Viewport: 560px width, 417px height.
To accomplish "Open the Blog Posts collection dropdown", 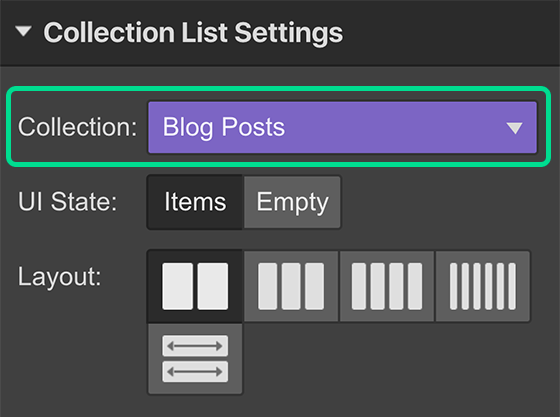I will [x=342, y=127].
